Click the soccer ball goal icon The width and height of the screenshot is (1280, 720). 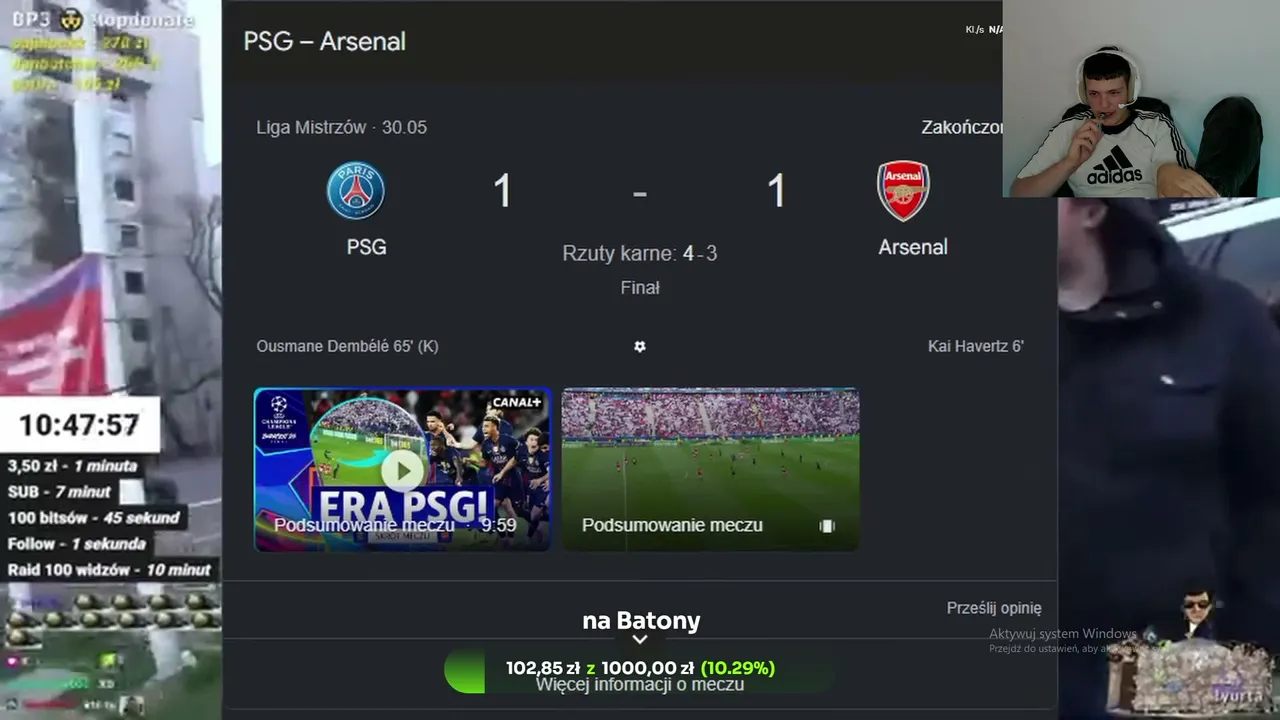click(640, 346)
